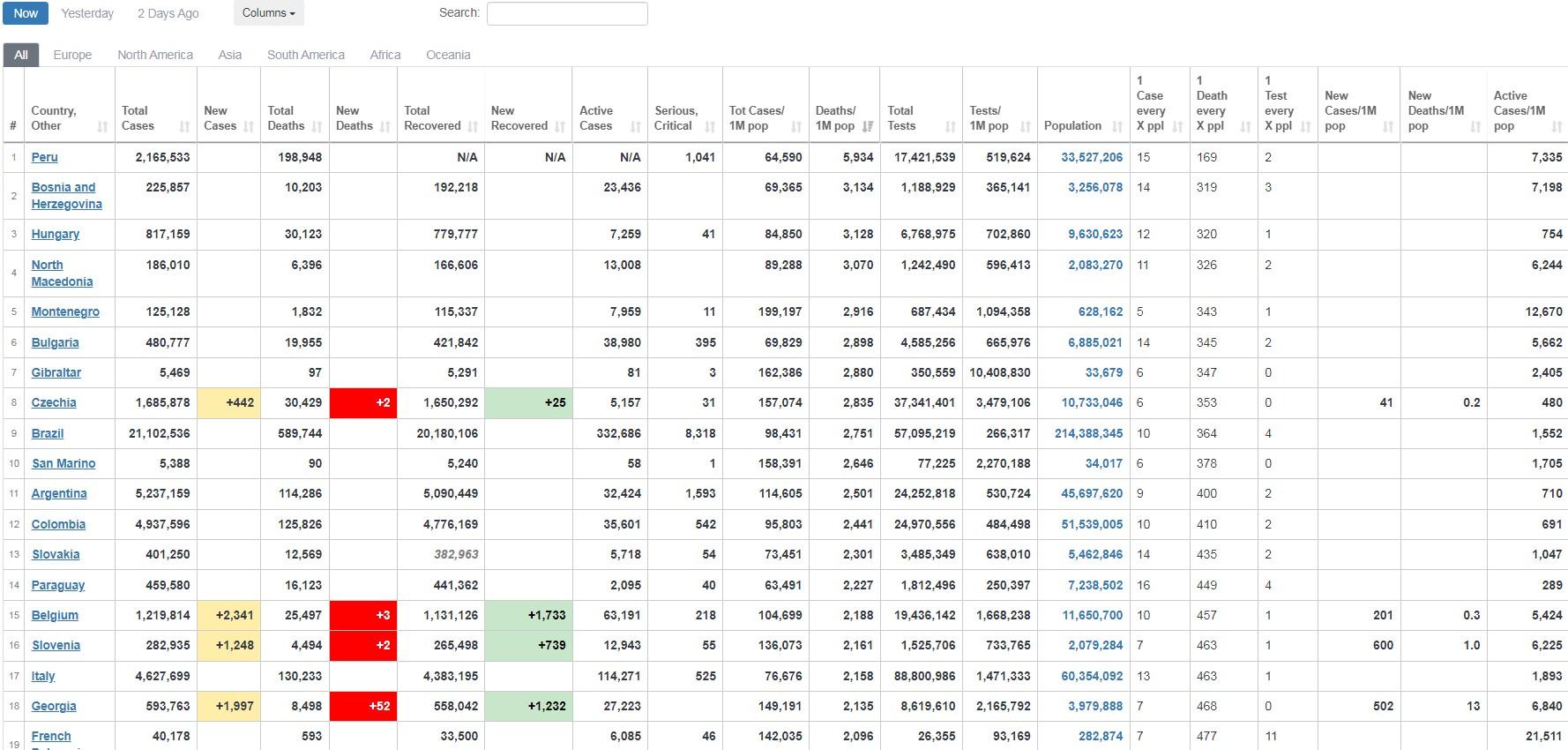Click Georgia new deaths +52 cell
The image size is (1568, 750).
pyautogui.click(x=363, y=706)
